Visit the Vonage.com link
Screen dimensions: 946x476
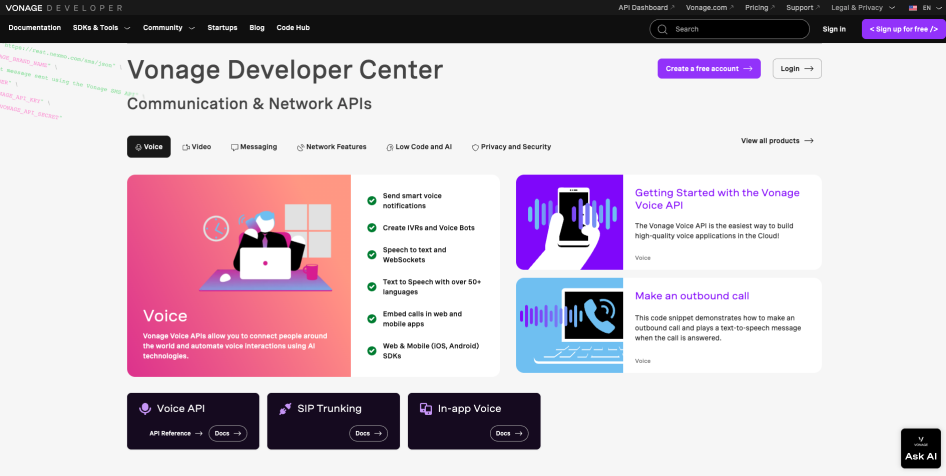(710, 8)
